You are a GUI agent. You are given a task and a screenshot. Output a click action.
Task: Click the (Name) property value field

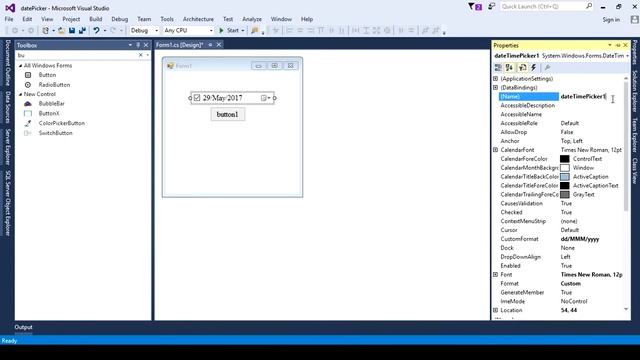coord(591,96)
